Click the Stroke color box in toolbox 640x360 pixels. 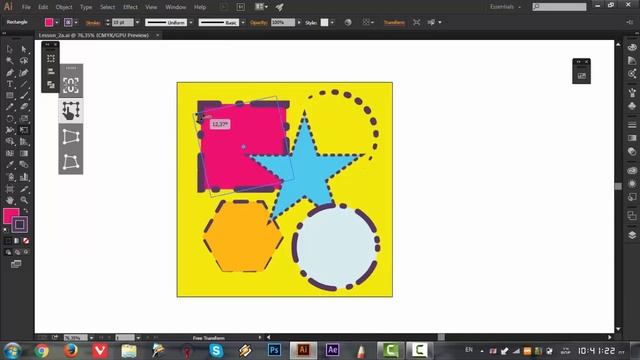pos(20,224)
